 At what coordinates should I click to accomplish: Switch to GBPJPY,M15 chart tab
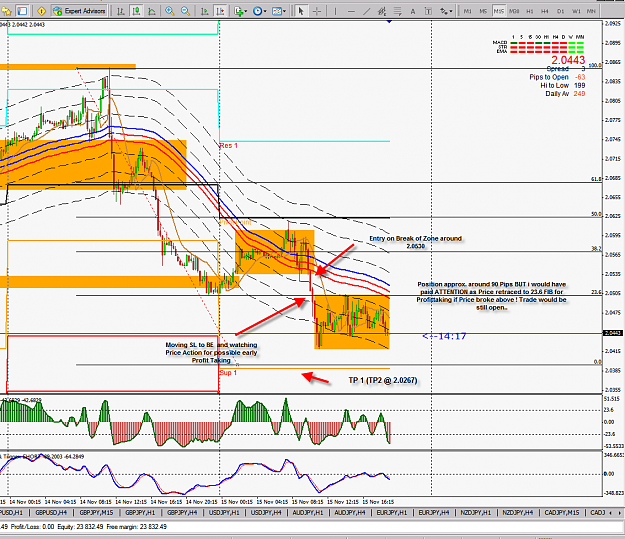tap(96, 512)
